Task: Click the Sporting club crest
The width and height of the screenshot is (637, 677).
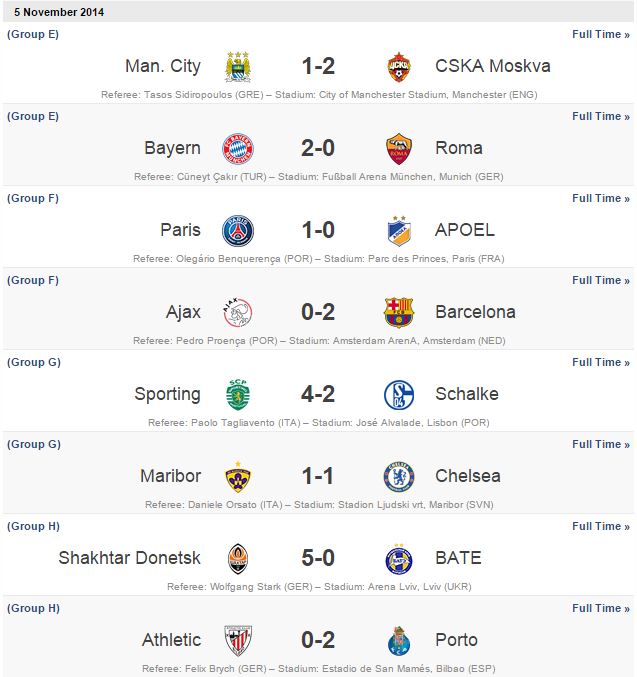Action: (238, 395)
